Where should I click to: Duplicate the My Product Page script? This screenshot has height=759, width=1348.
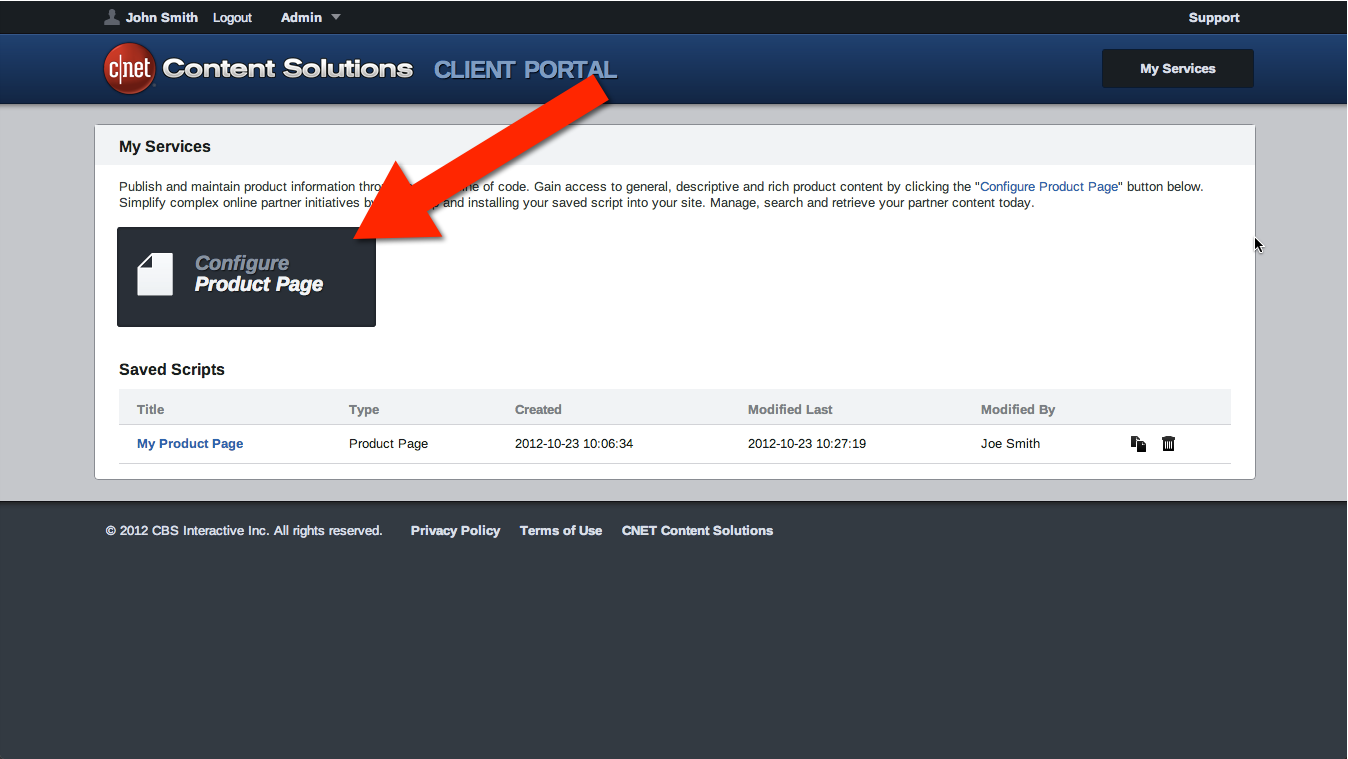[x=1138, y=444]
